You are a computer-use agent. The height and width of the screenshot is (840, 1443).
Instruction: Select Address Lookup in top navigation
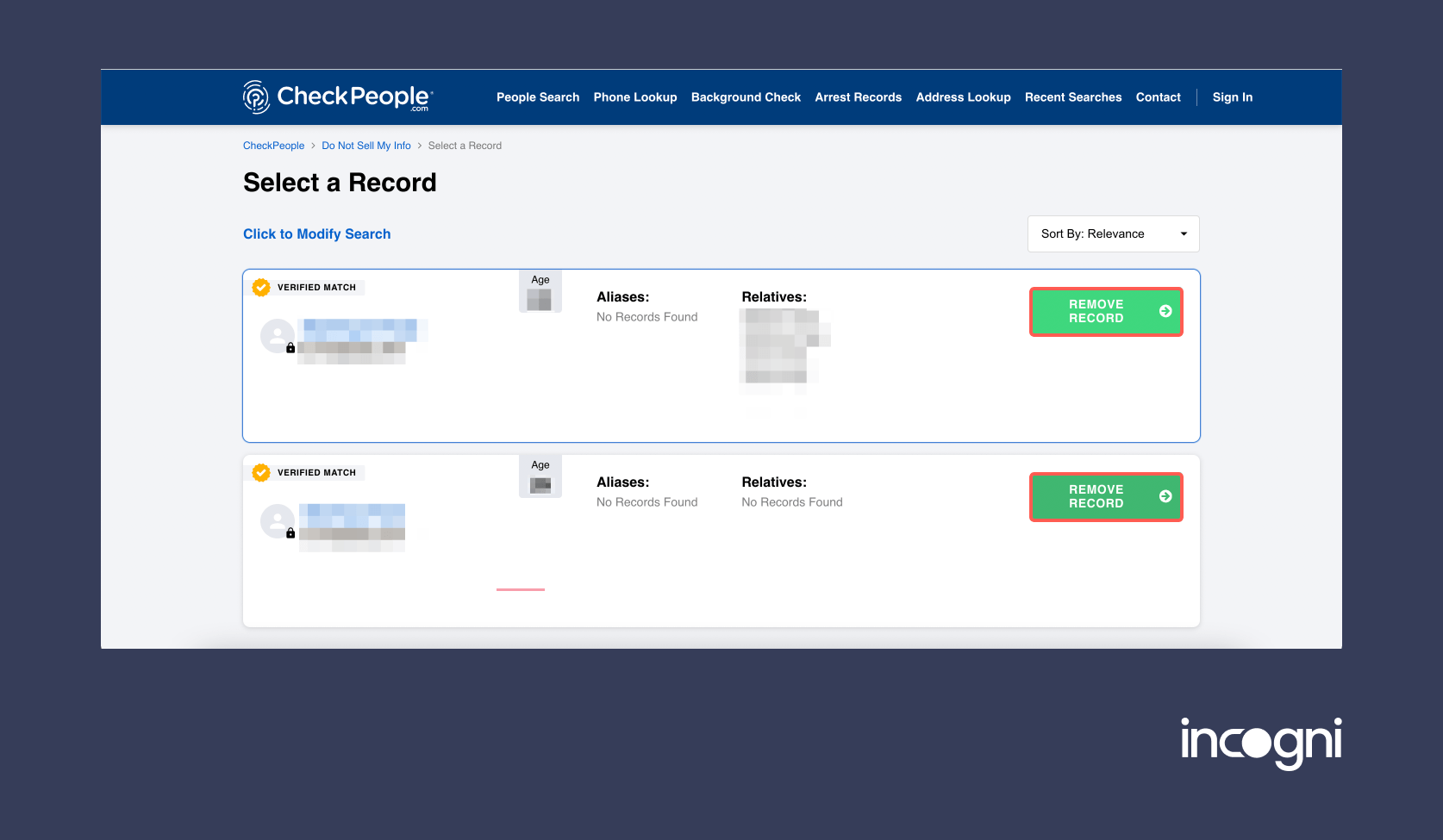coord(963,97)
